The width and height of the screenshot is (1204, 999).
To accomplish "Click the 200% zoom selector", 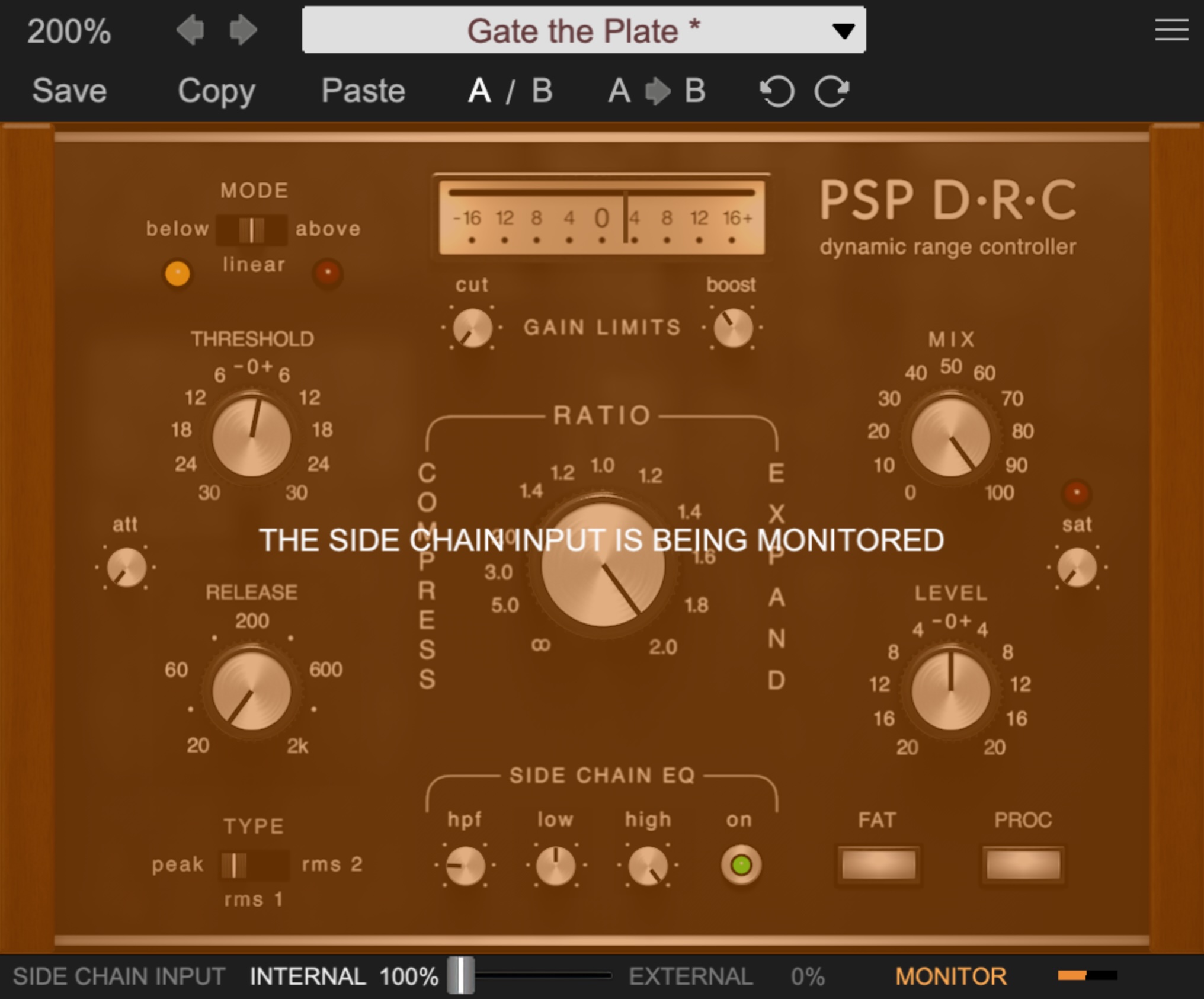I will (69, 30).
